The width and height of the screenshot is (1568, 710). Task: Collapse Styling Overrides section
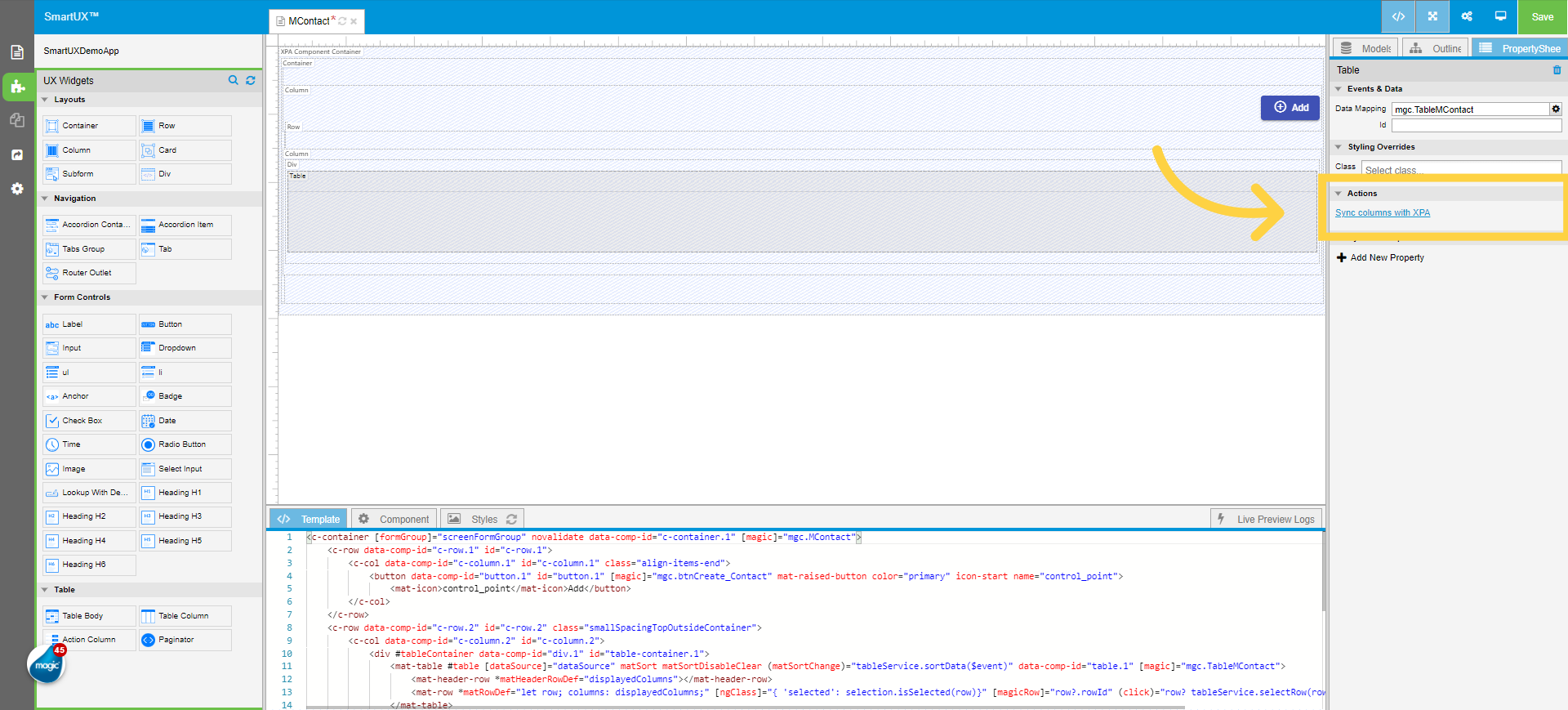[1339, 147]
